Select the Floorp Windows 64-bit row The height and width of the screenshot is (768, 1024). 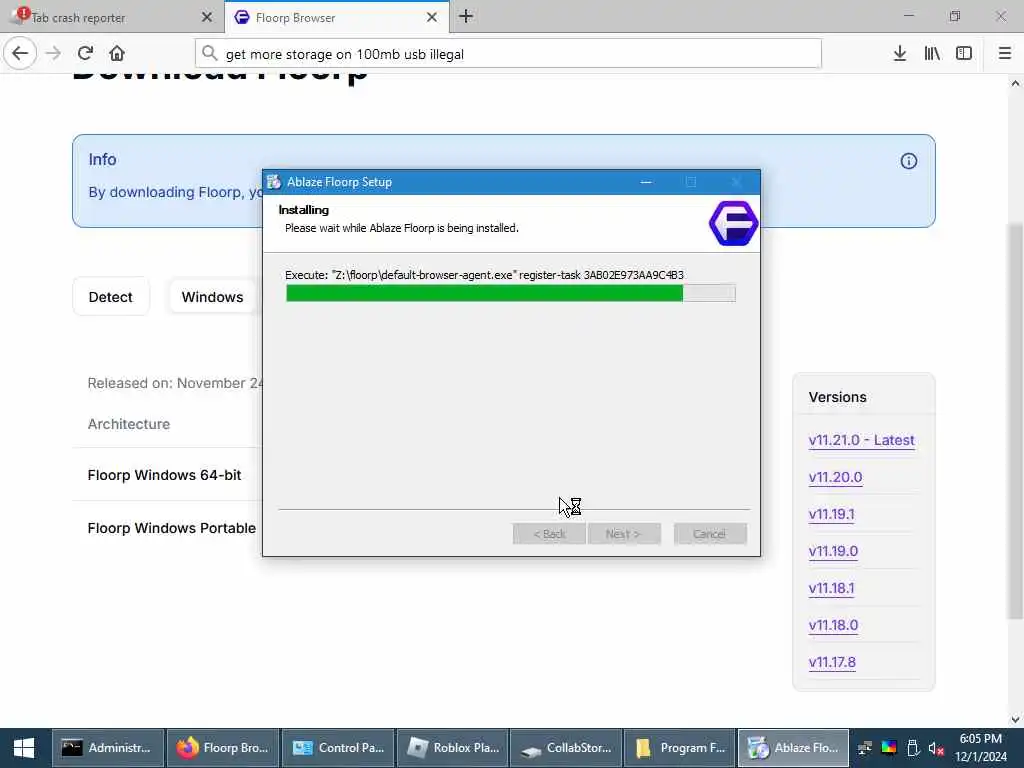167,475
